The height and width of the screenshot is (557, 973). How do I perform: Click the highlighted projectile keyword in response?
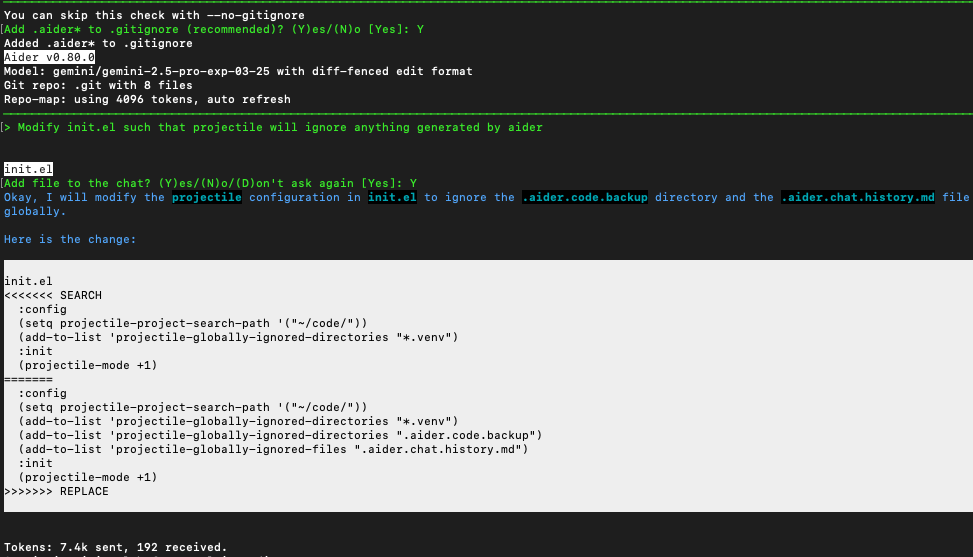[207, 197]
